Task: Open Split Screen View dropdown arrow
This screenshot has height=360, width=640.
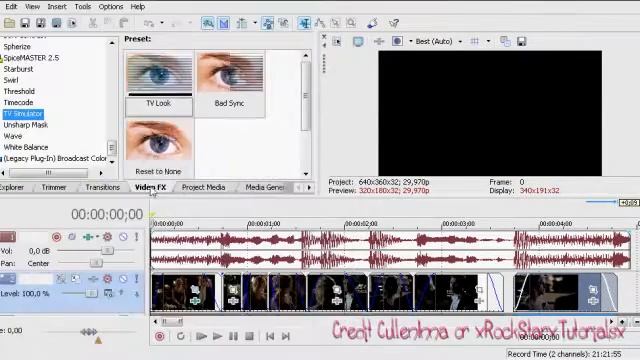Action: click(x=411, y=41)
